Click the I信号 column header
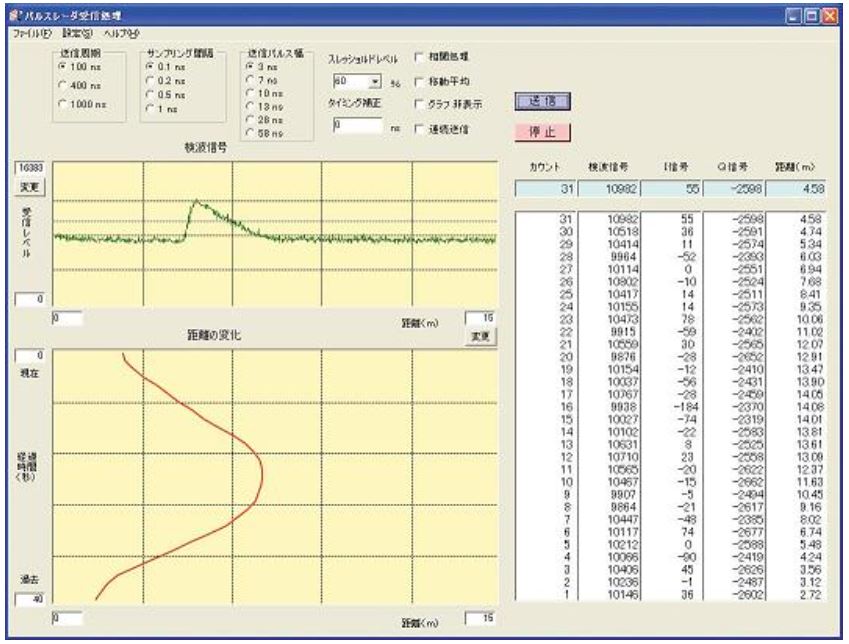849x644 pixels. [676, 167]
